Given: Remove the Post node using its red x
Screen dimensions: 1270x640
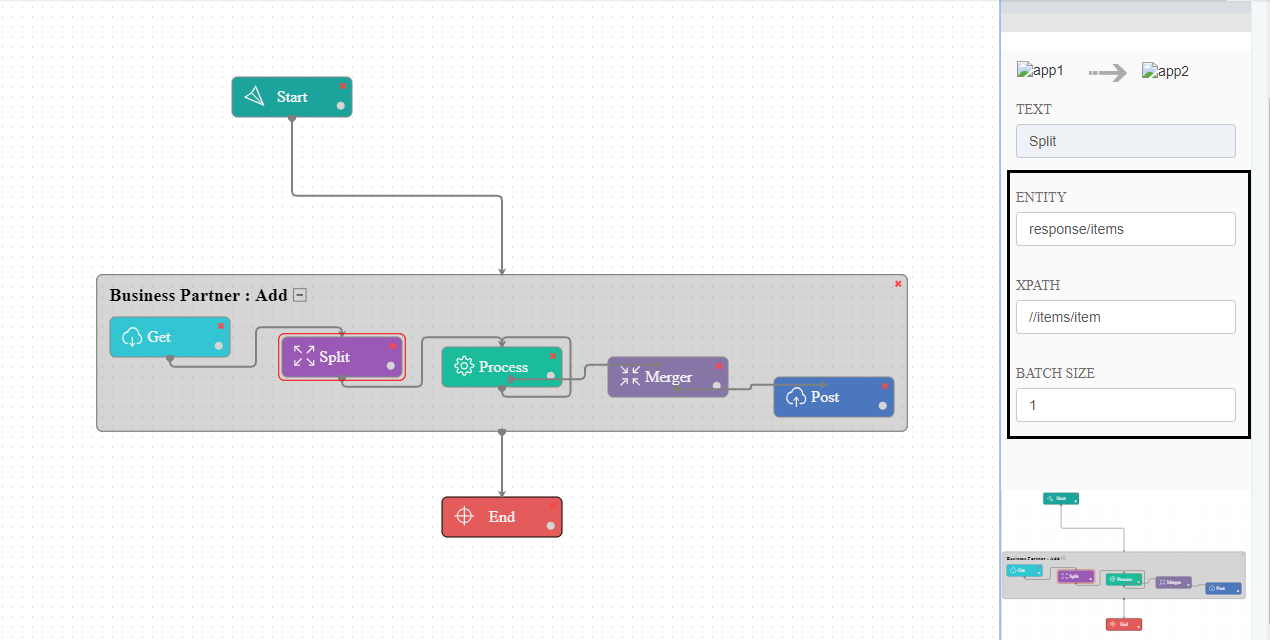Looking at the screenshot, I should [884, 386].
